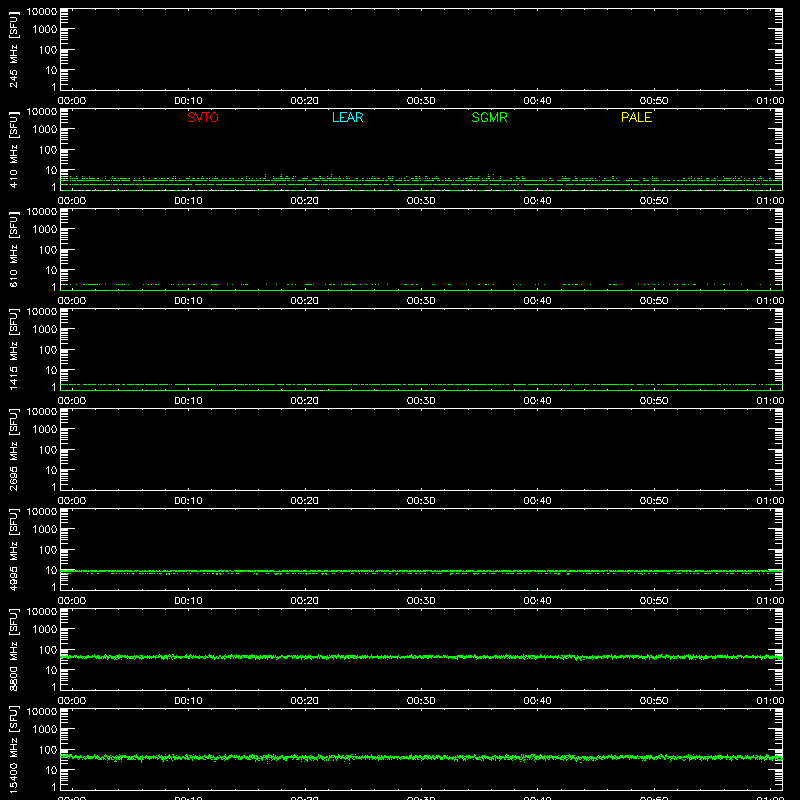Click the 4995 MHz green flux trace
The image size is (800, 800).
(x=421, y=572)
